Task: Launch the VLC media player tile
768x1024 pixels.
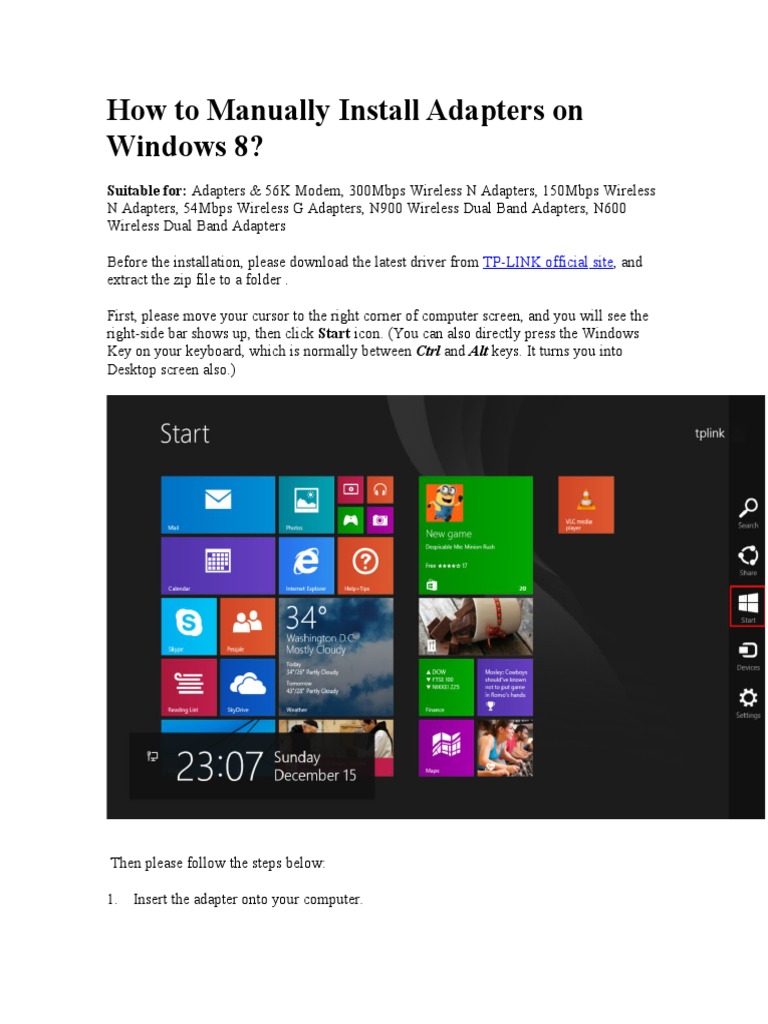Action: (586, 505)
